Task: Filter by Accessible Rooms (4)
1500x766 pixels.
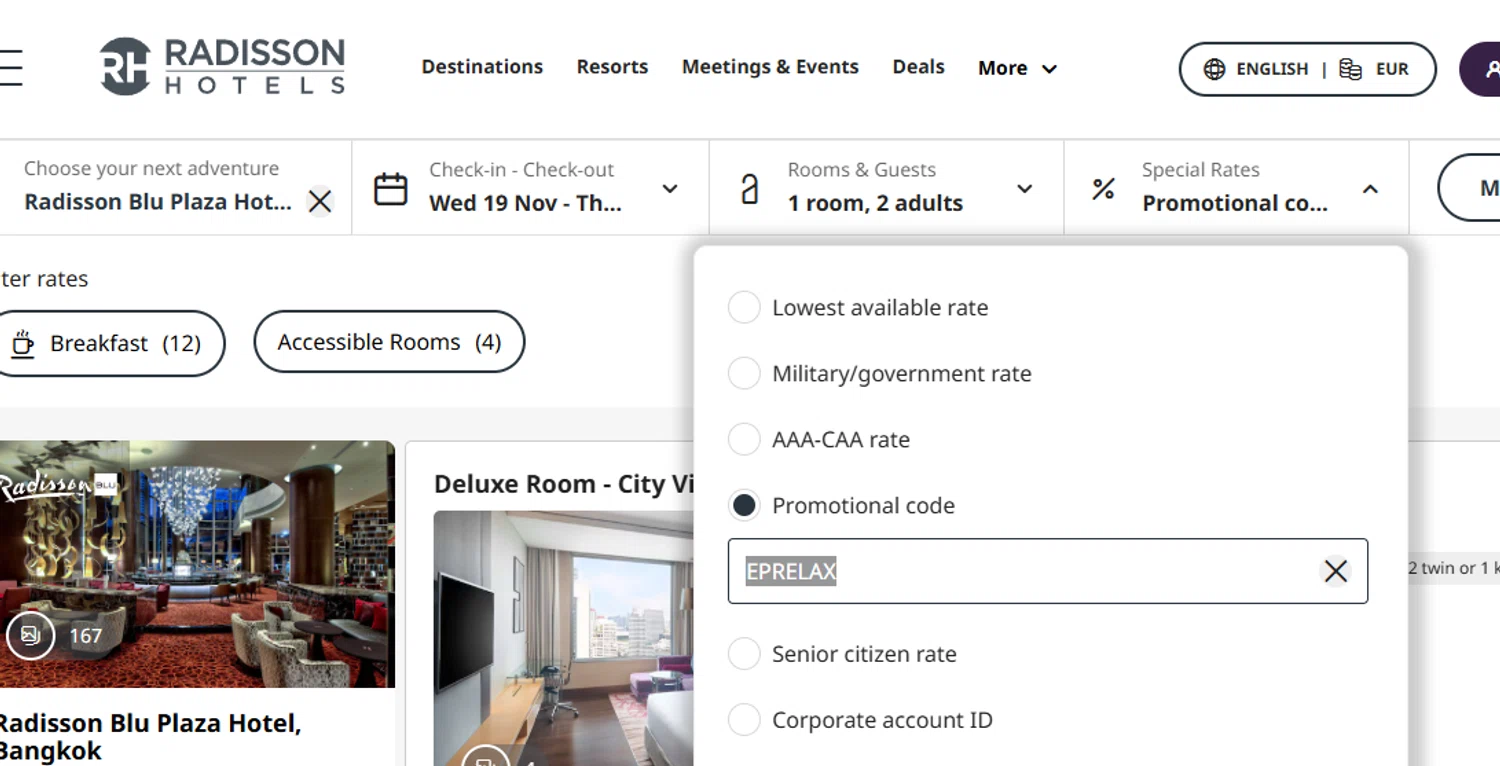Action: click(x=389, y=342)
